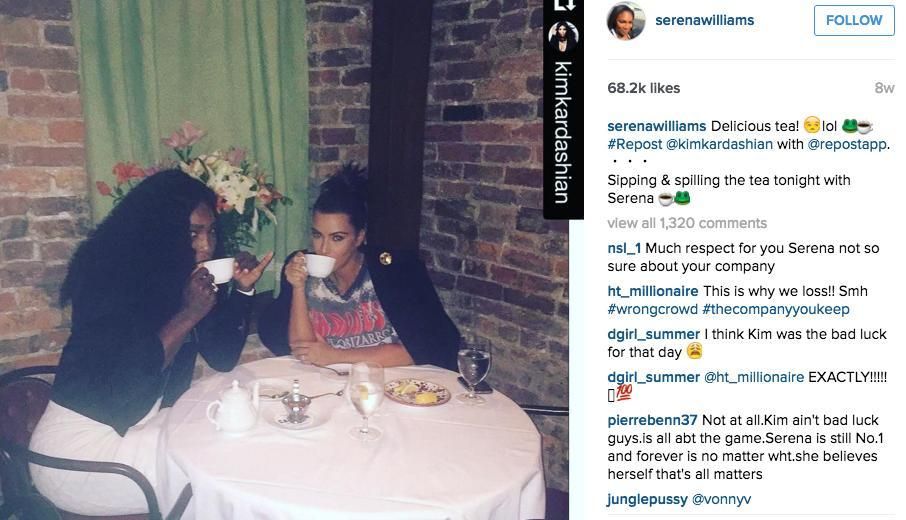Open the serenawilliams username in the header
Image resolution: width=906 pixels, height=520 pixels.
coord(704,20)
